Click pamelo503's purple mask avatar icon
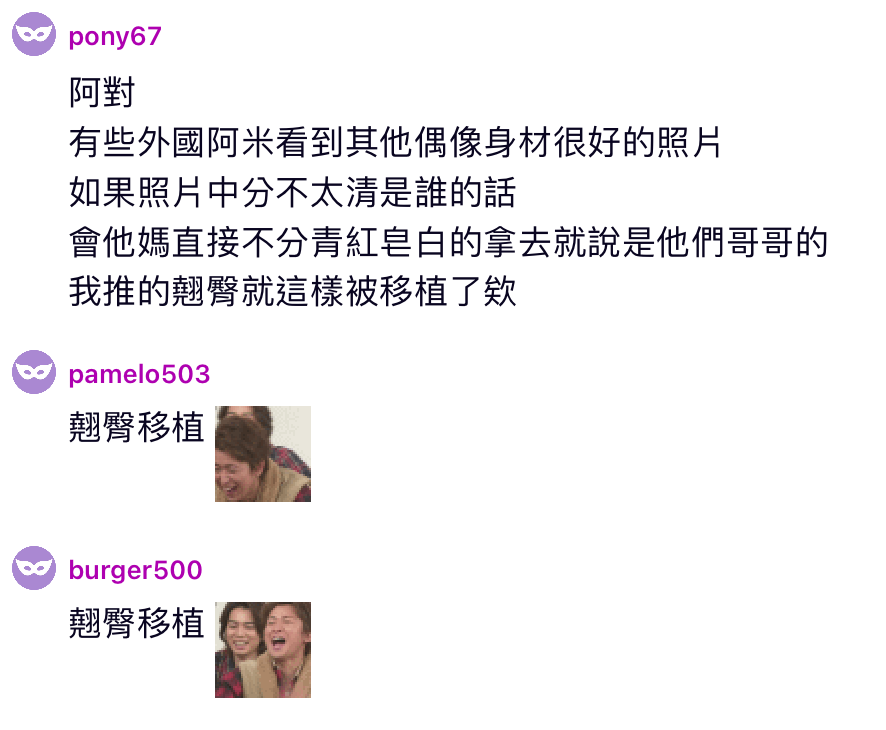 coord(34,372)
